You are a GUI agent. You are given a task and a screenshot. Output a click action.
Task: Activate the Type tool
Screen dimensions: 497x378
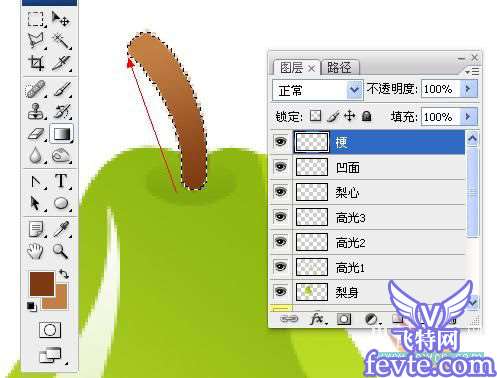pyautogui.click(x=61, y=181)
